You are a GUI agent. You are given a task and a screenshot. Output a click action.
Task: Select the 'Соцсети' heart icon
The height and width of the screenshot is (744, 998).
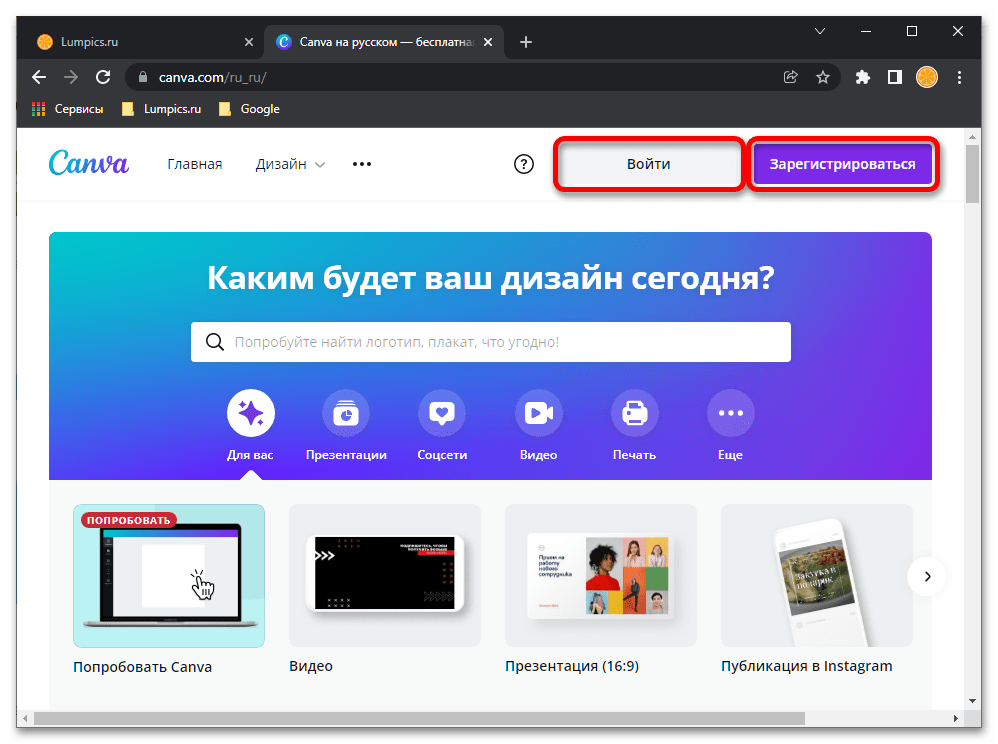click(442, 413)
